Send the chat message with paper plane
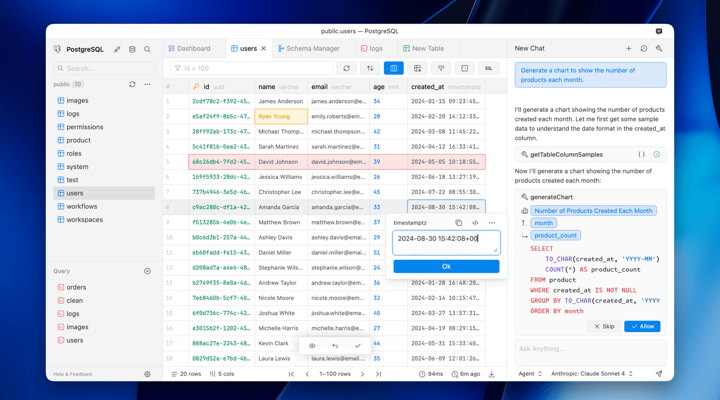The height and width of the screenshot is (400, 720). tap(659, 373)
